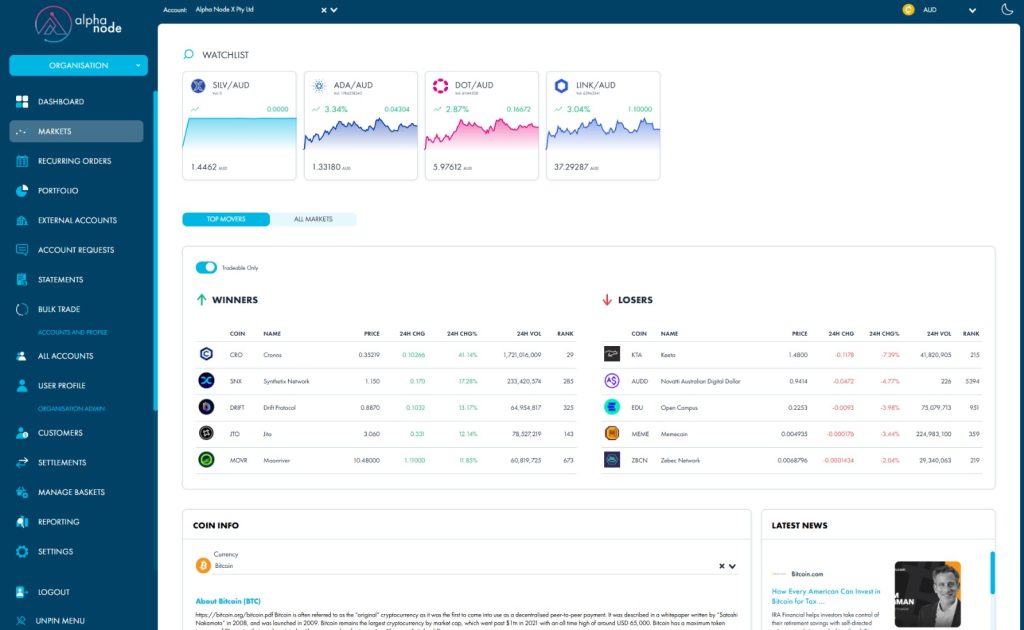1024x630 pixels.
Task: Expand the Account selector chevron
Action: (334, 10)
